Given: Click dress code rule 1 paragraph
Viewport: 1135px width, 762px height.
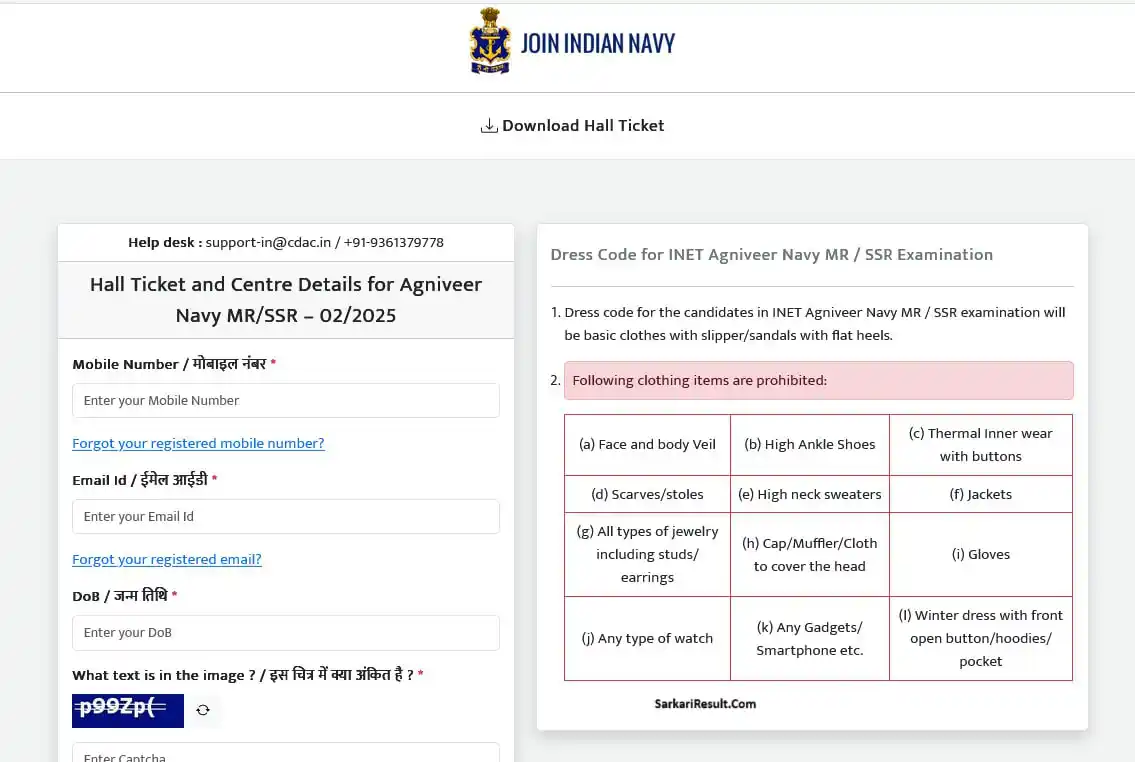Looking at the screenshot, I should click(814, 323).
